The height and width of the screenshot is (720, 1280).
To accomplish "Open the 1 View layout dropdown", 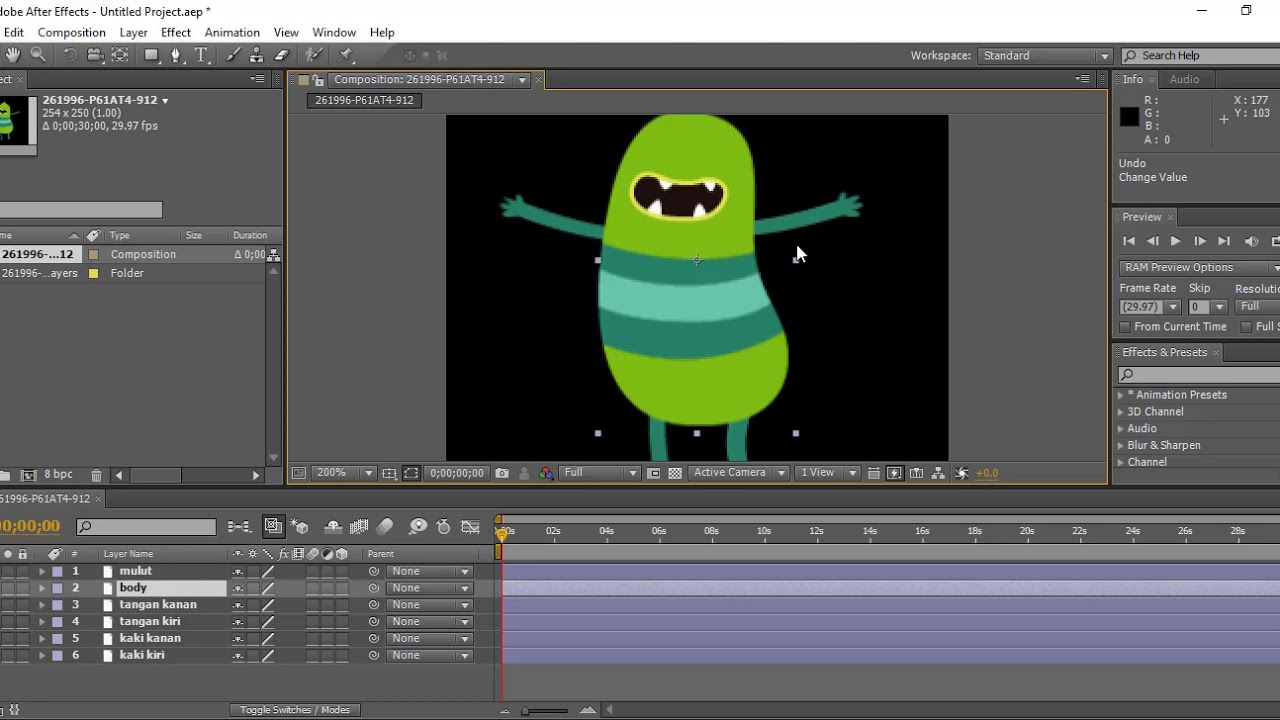I will point(828,473).
